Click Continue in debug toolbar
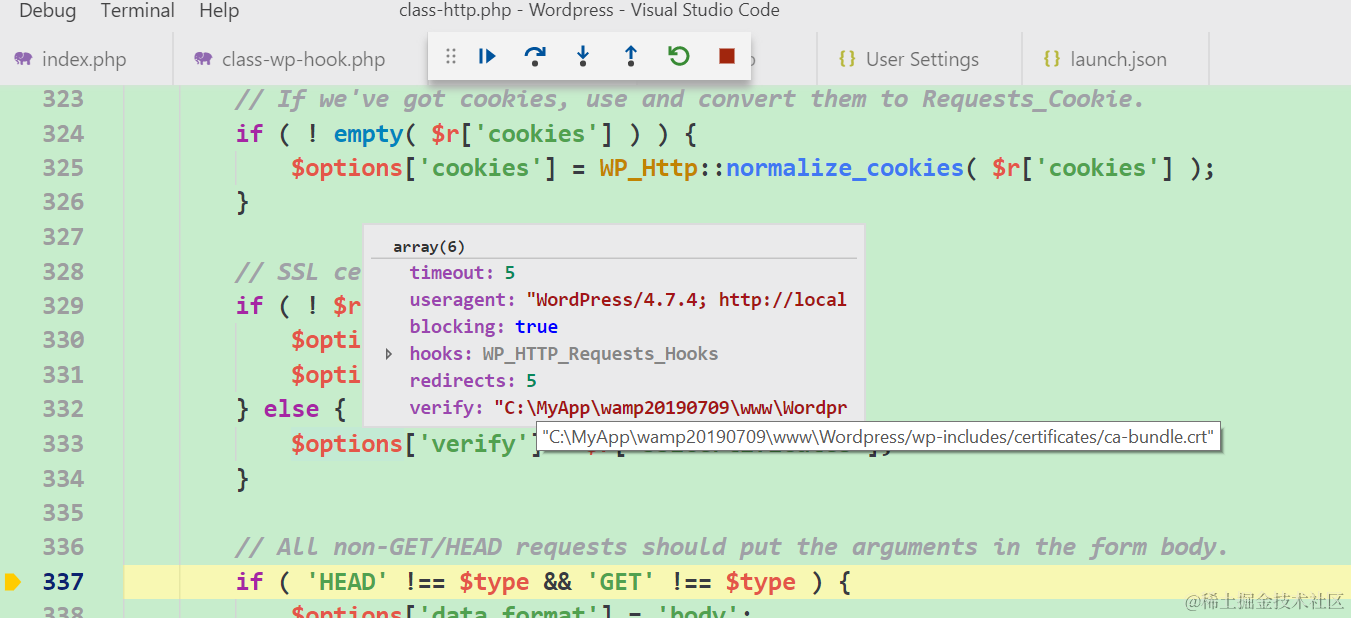 [x=487, y=57]
